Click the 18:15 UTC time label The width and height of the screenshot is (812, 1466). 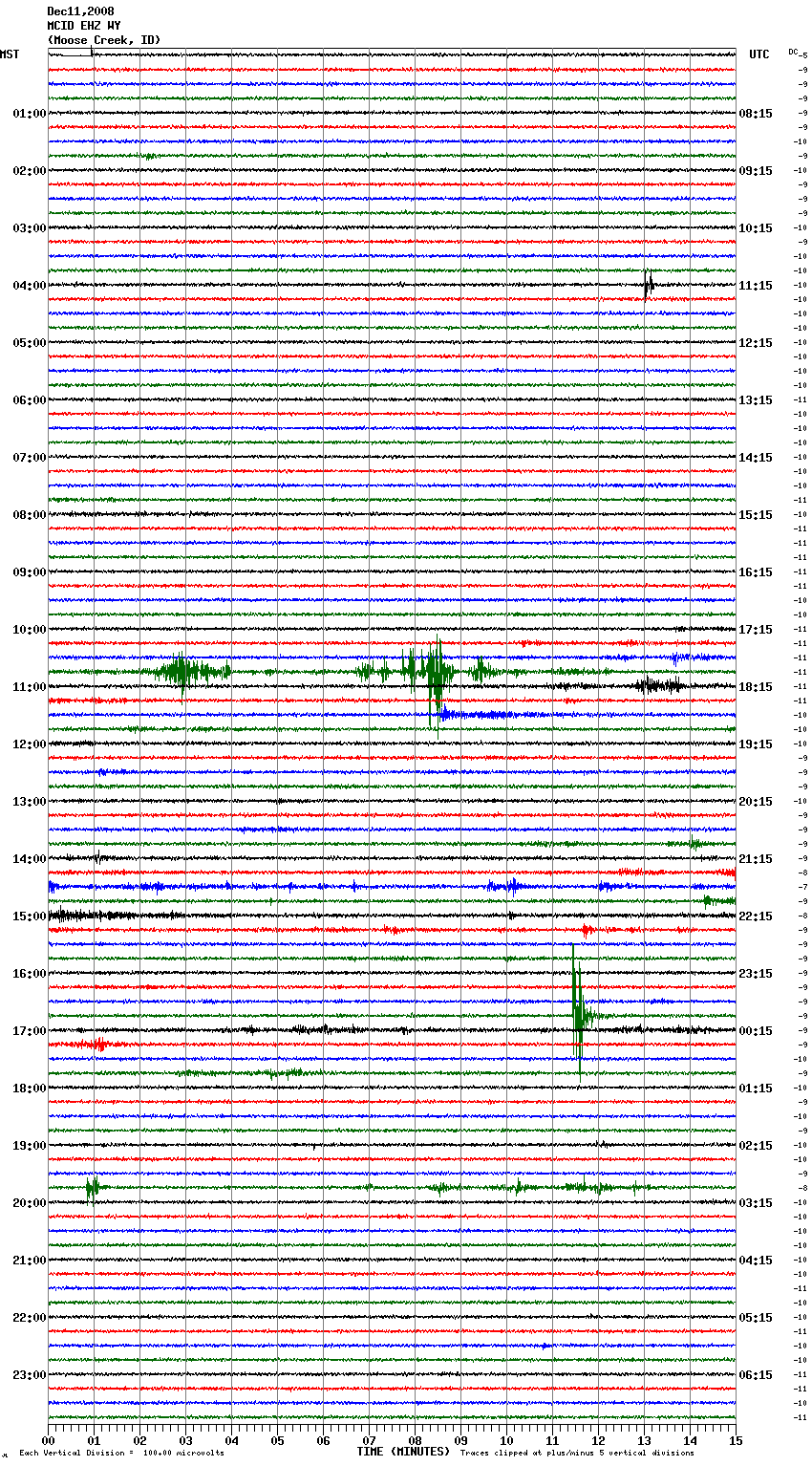[x=756, y=687]
